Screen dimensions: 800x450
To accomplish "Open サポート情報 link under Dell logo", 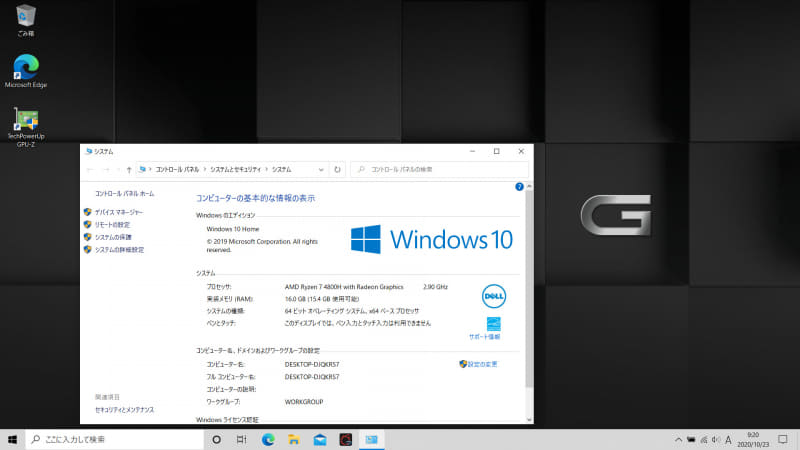I will click(484, 337).
